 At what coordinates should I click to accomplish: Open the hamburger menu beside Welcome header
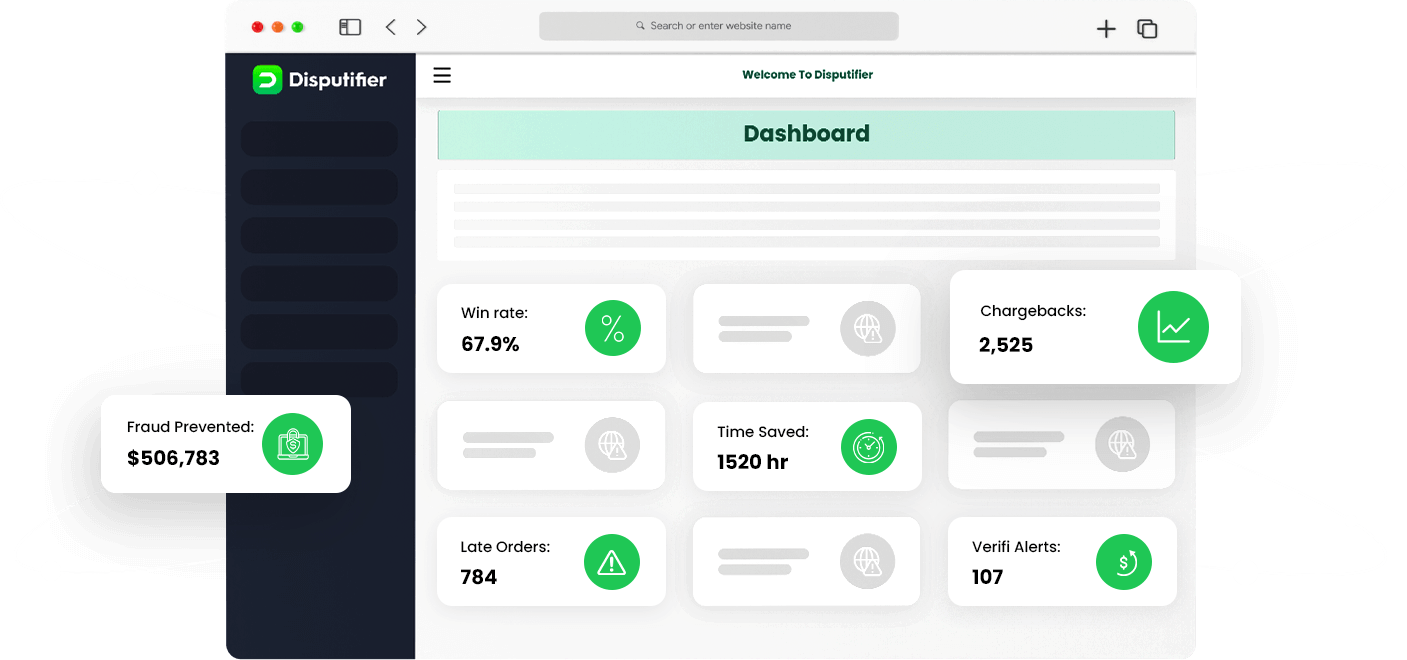441,75
